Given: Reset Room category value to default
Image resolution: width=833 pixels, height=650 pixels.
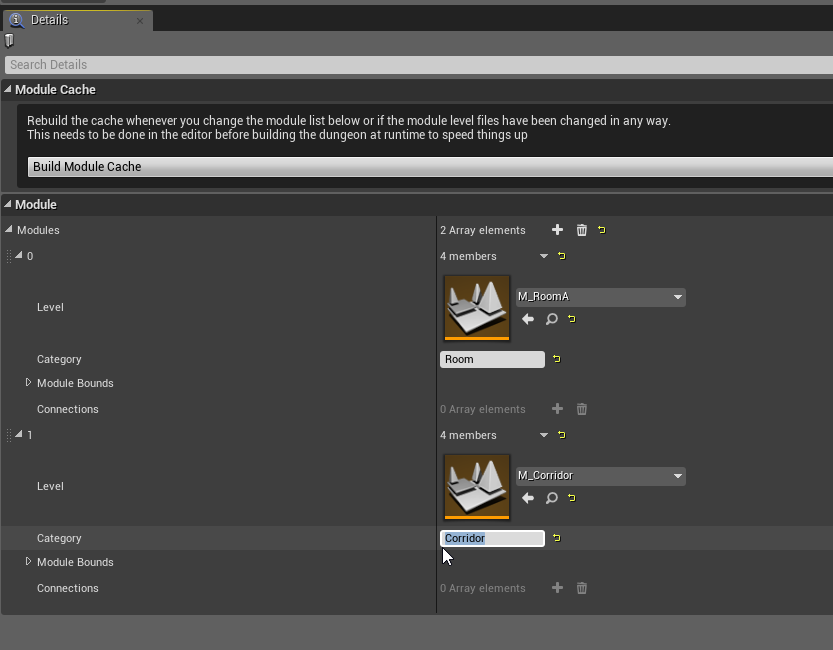Looking at the screenshot, I should tap(557, 359).
